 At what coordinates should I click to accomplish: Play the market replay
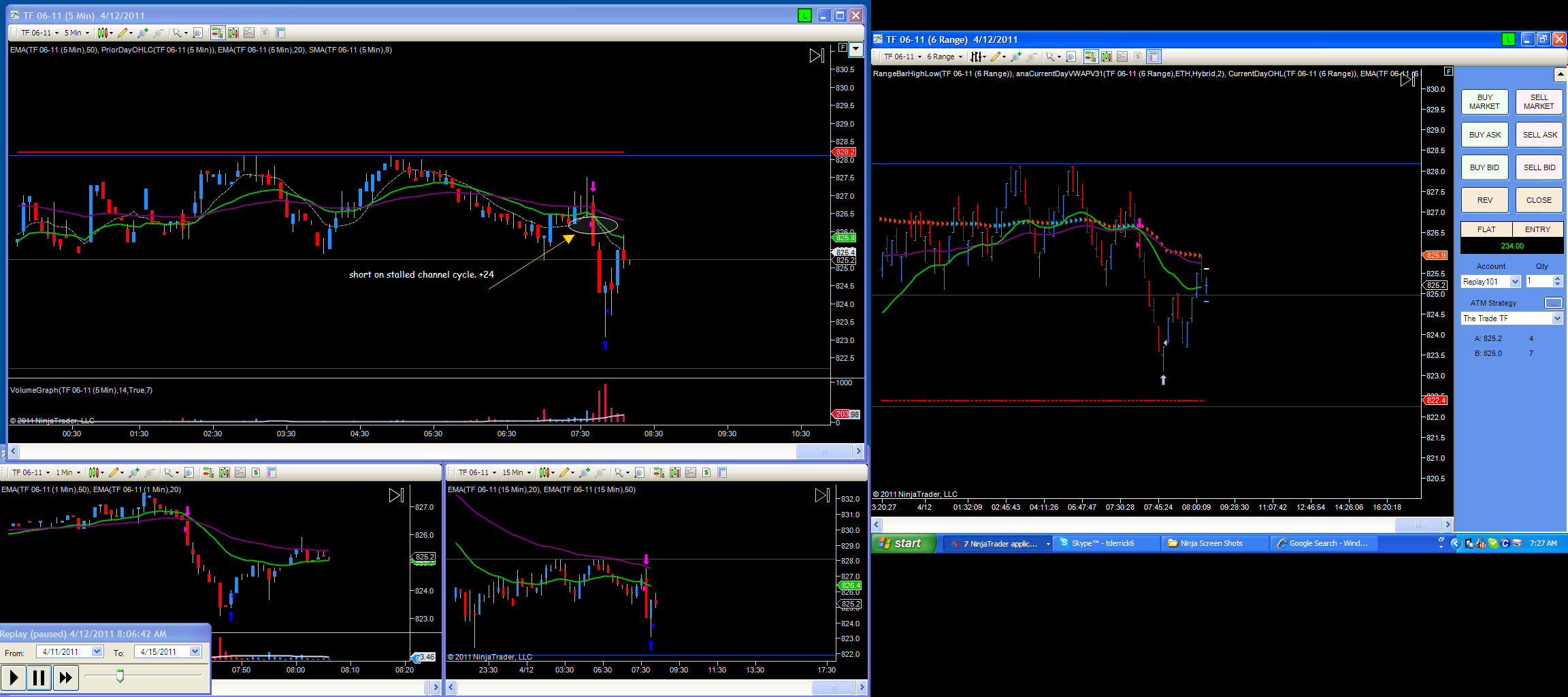[x=14, y=678]
